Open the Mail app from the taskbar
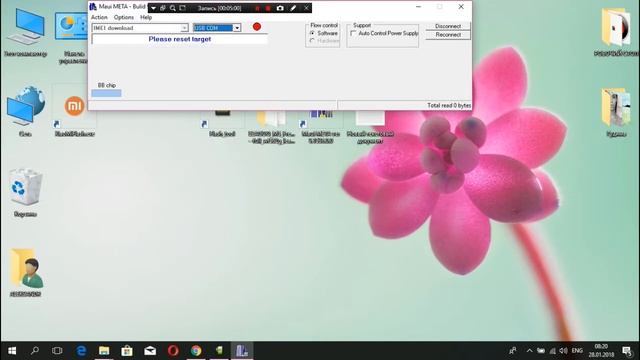This screenshot has width=640, height=360. tap(150, 351)
